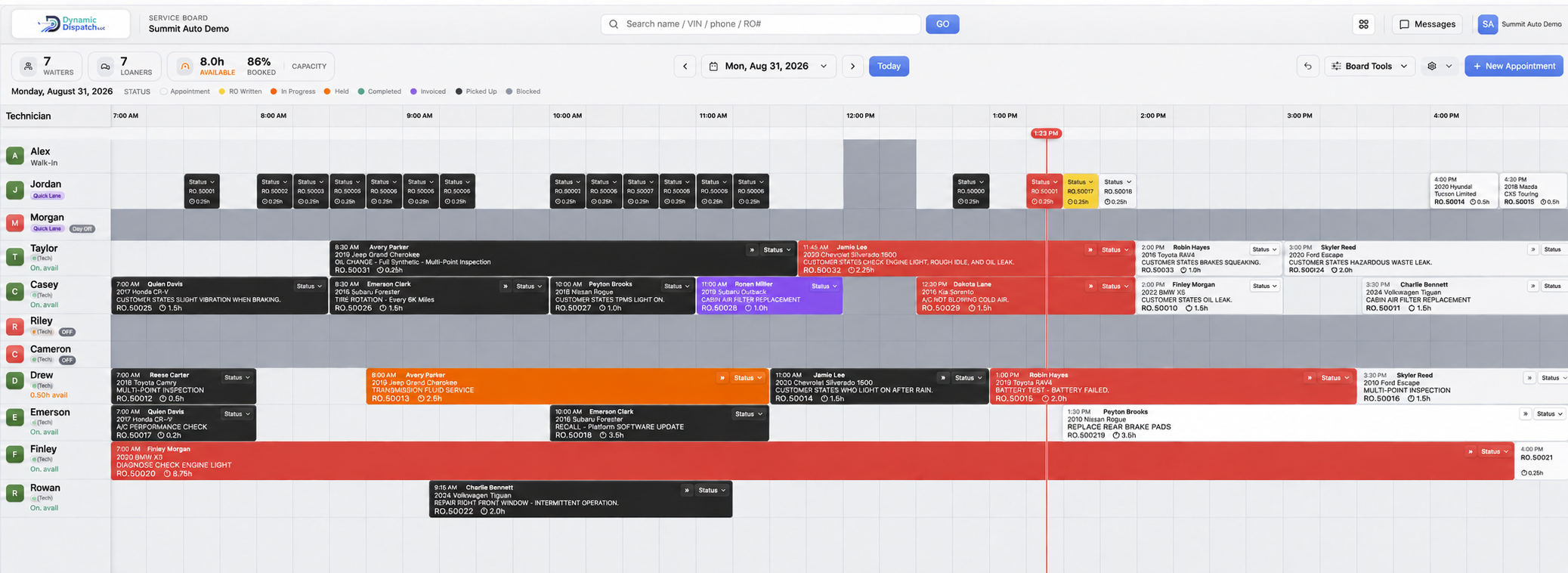
Task: Toggle Morgan's Day Off badge
Action: tap(82, 228)
